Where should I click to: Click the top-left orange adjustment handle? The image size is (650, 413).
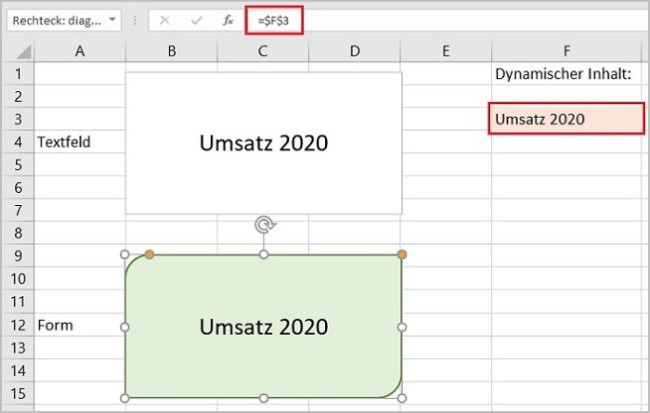pyautogui.click(x=149, y=255)
